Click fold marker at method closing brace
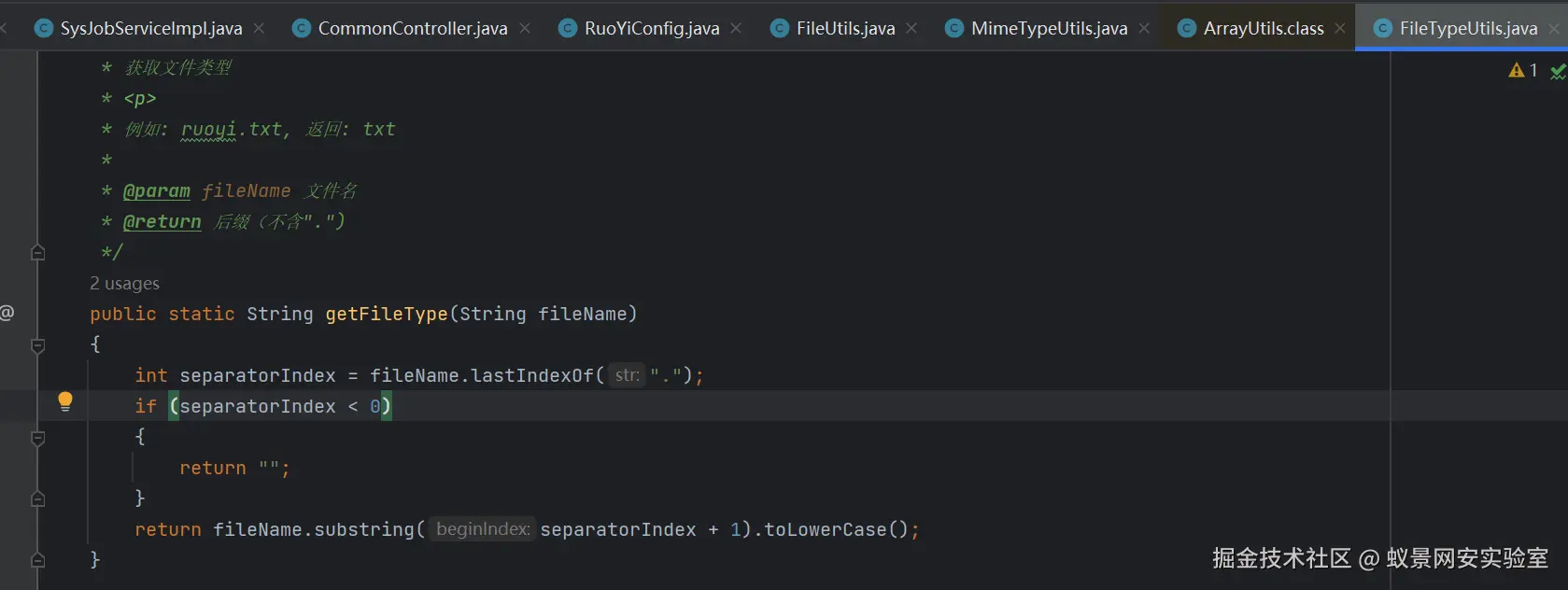 [x=38, y=560]
